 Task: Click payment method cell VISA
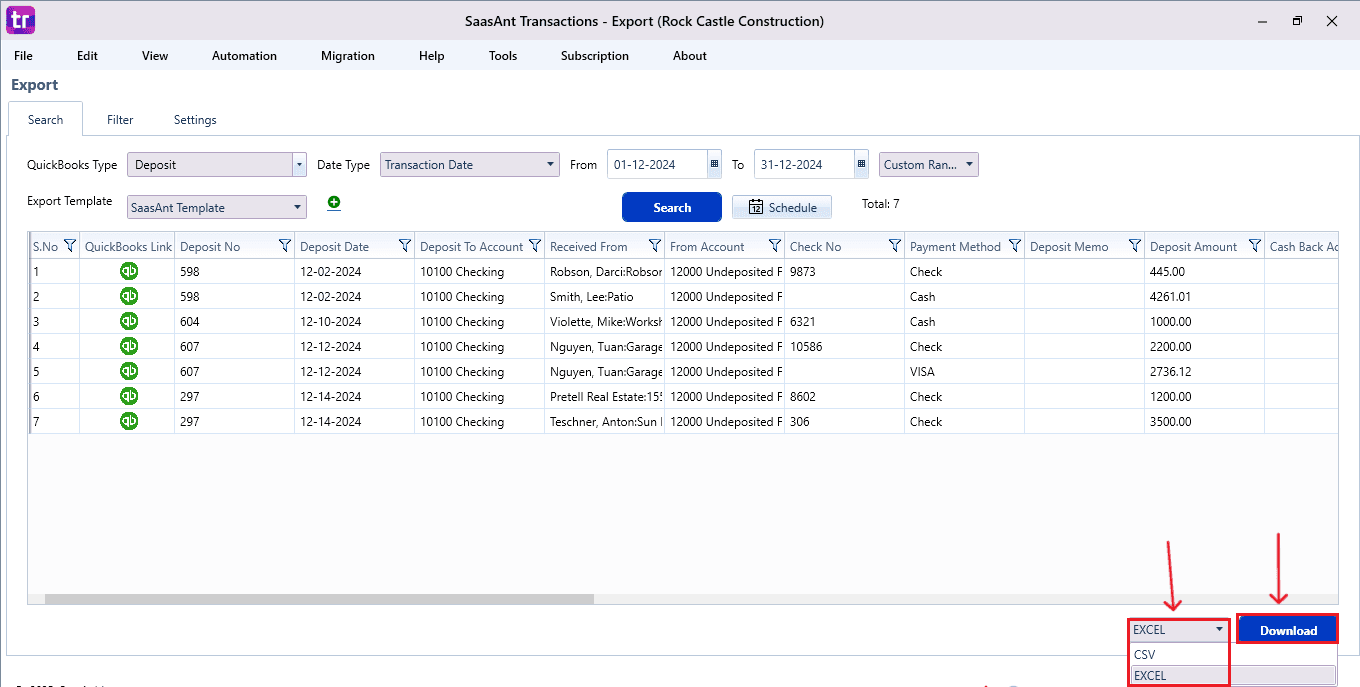964,371
